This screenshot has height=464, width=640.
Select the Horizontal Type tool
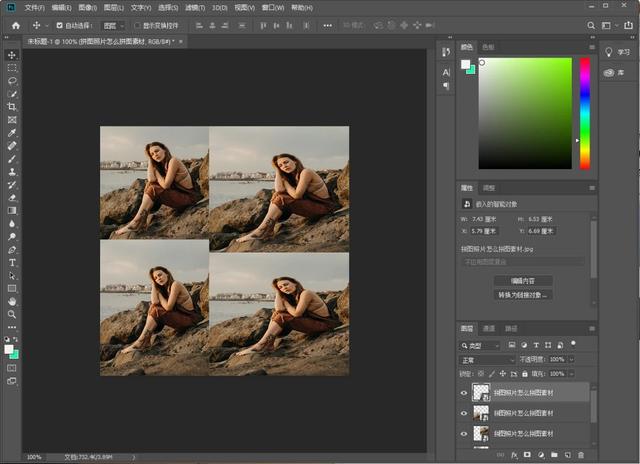pyautogui.click(x=12, y=262)
